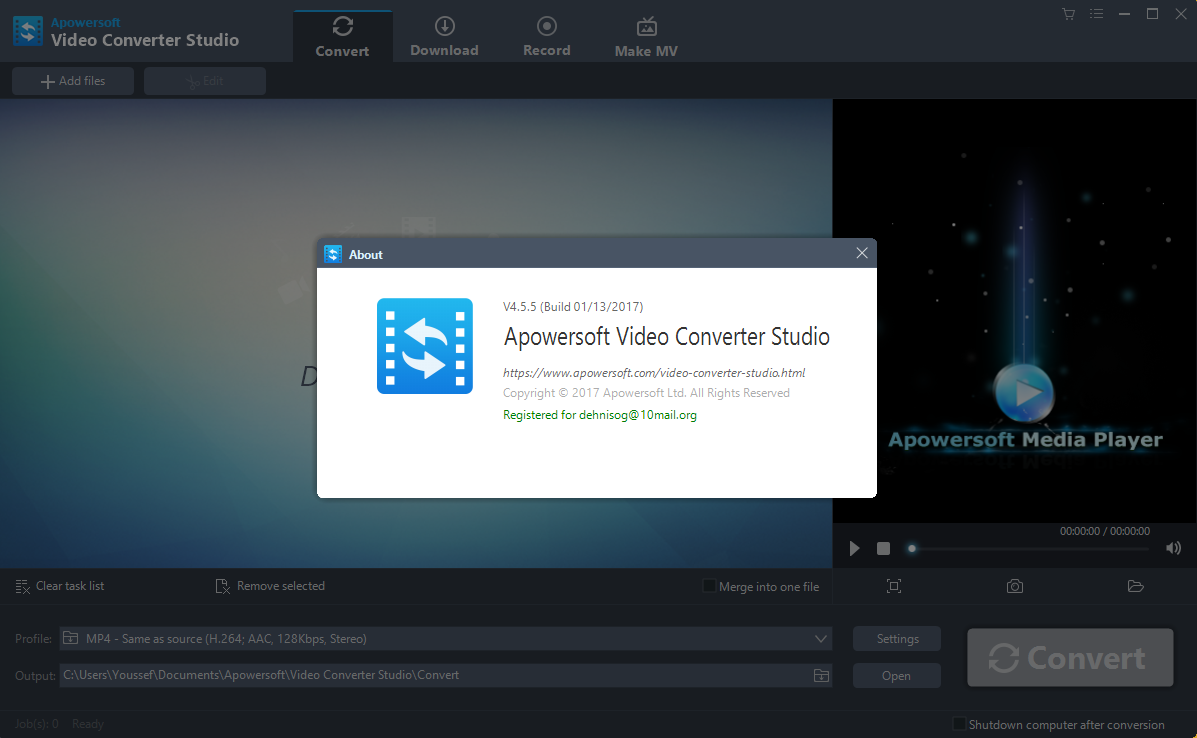Screen dimensions: 1197x738
Task: Click the V4.5.5 build version text
Action: click(573, 307)
